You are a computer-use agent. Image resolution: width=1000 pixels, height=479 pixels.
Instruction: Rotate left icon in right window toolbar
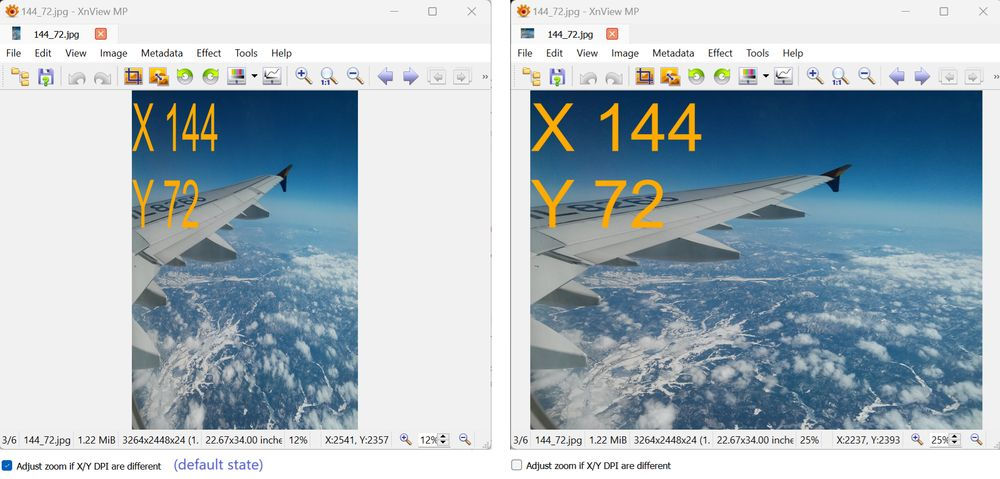point(696,77)
